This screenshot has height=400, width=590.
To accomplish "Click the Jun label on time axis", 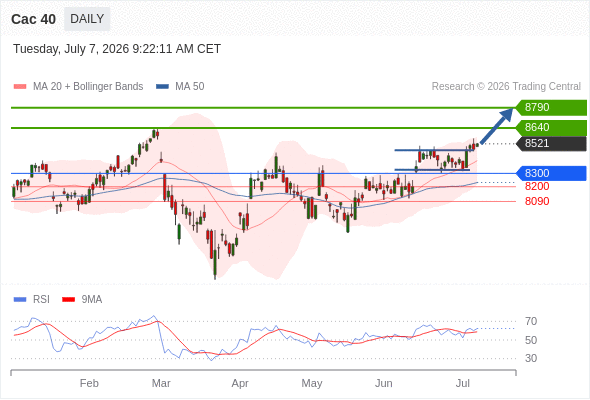I will click(x=383, y=383).
